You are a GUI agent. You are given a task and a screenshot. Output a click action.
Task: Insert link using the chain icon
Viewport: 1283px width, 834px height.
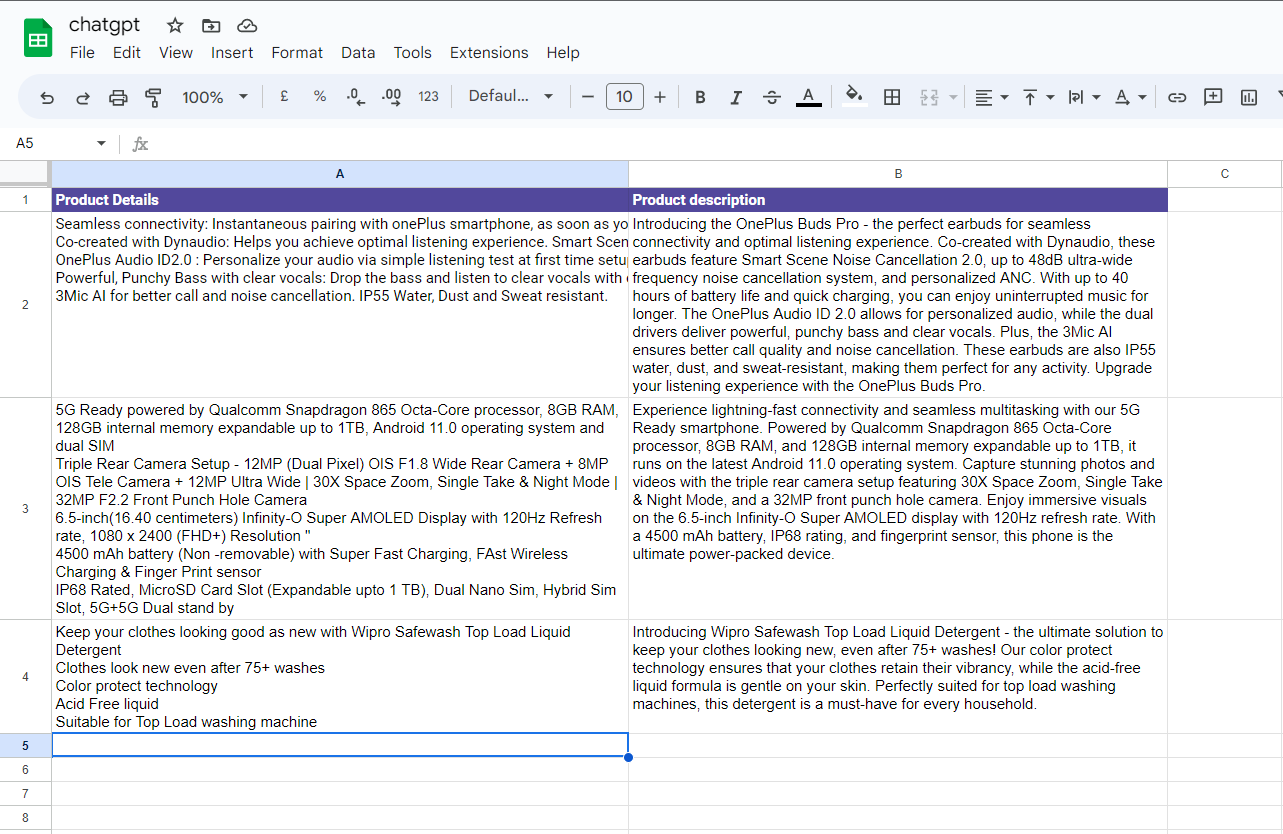click(x=1177, y=97)
